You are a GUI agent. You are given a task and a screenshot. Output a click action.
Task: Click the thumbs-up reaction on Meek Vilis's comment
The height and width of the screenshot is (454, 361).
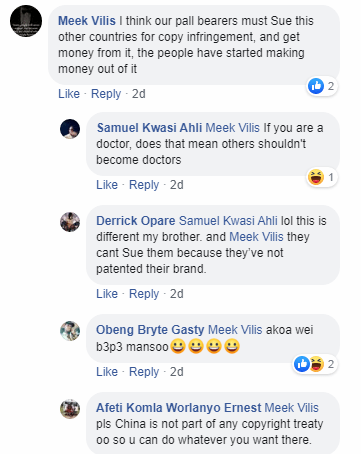click(316, 86)
